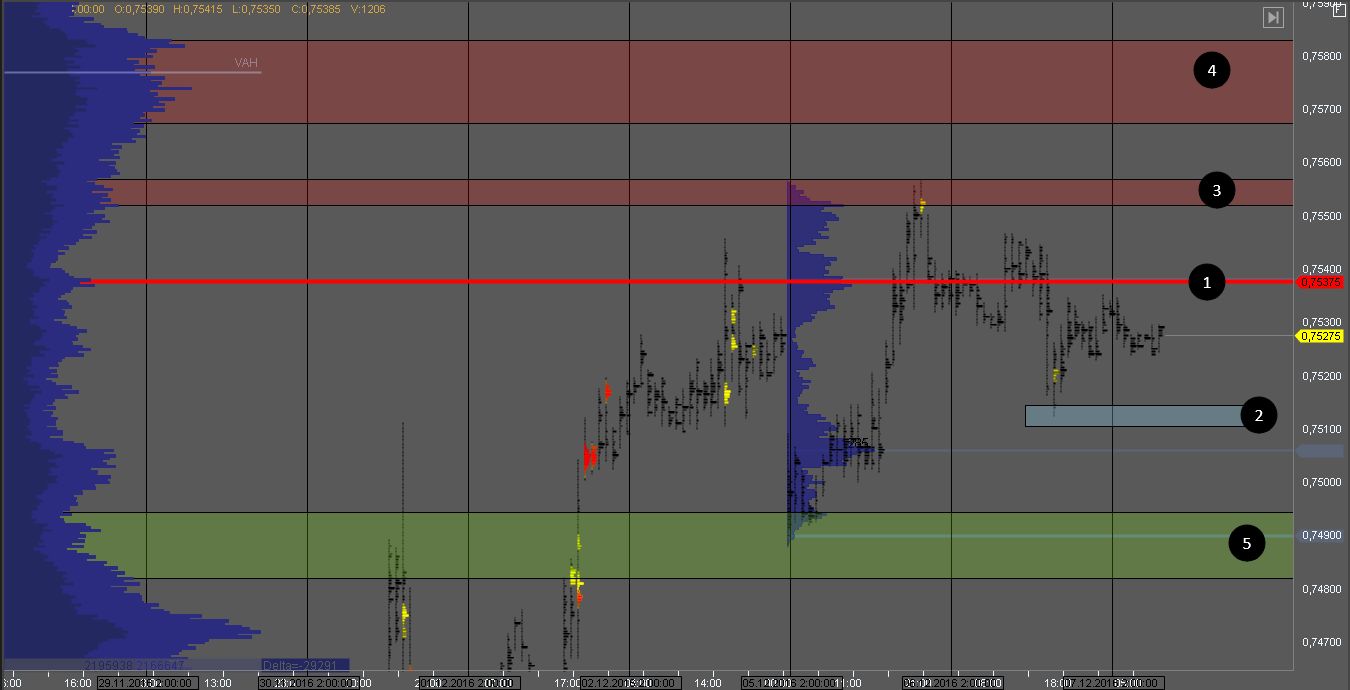The image size is (1350, 690).
Task: Select black circle marker number 1
Action: [1207, 283]
